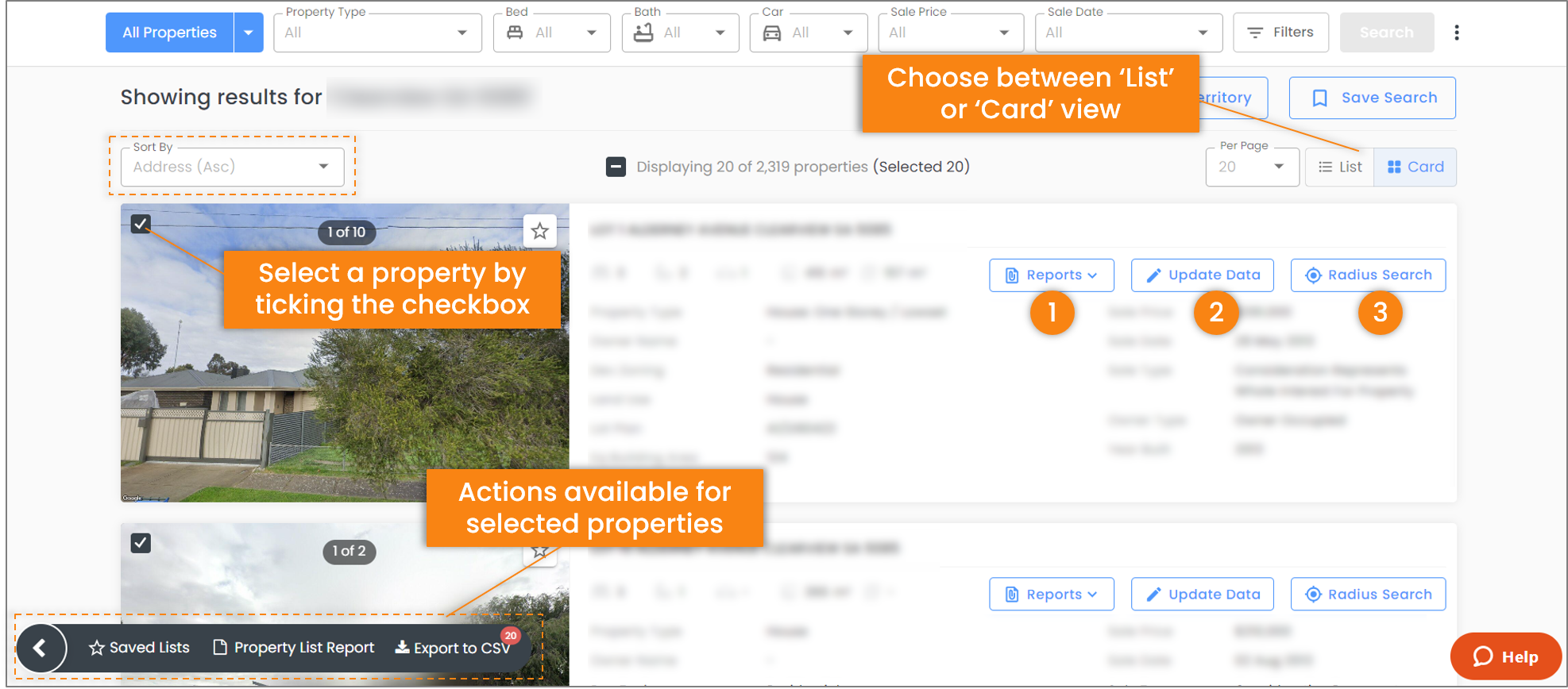This screenshot has width=1568, height=689.
Task: Open the Property Type dropdown
Action: [377, 33]
